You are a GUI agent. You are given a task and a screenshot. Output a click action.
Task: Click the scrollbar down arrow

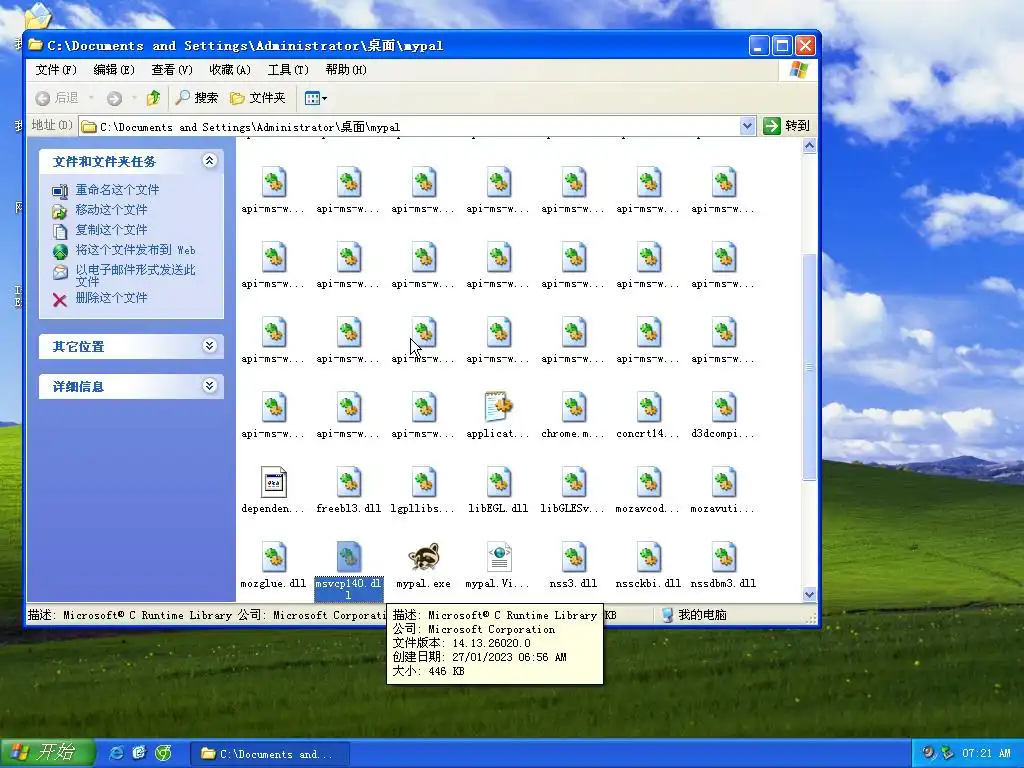coord(809,594)
